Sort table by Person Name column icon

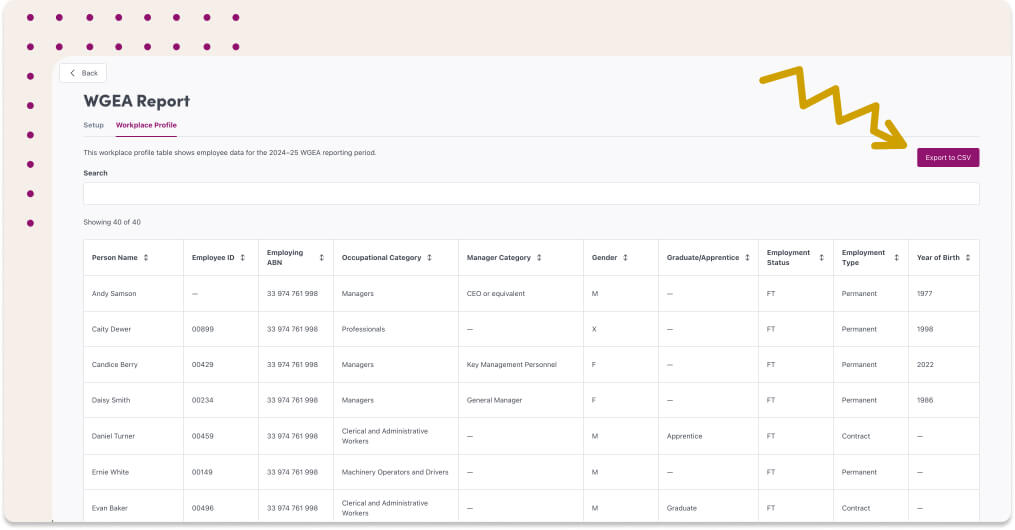click(x=146, y=258)
